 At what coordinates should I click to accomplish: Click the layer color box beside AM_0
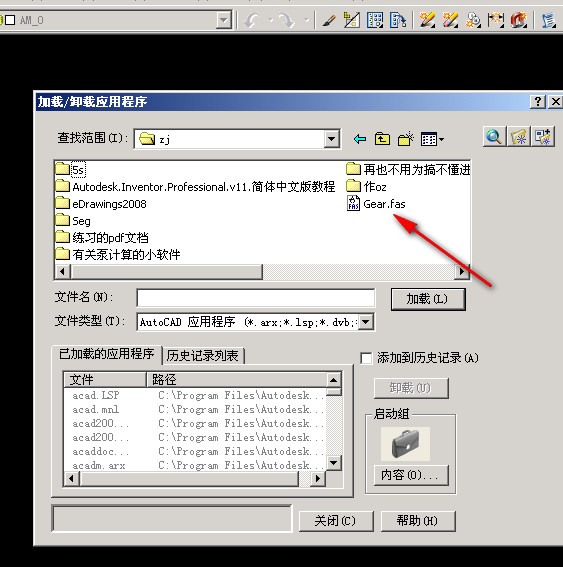[10, 20]
